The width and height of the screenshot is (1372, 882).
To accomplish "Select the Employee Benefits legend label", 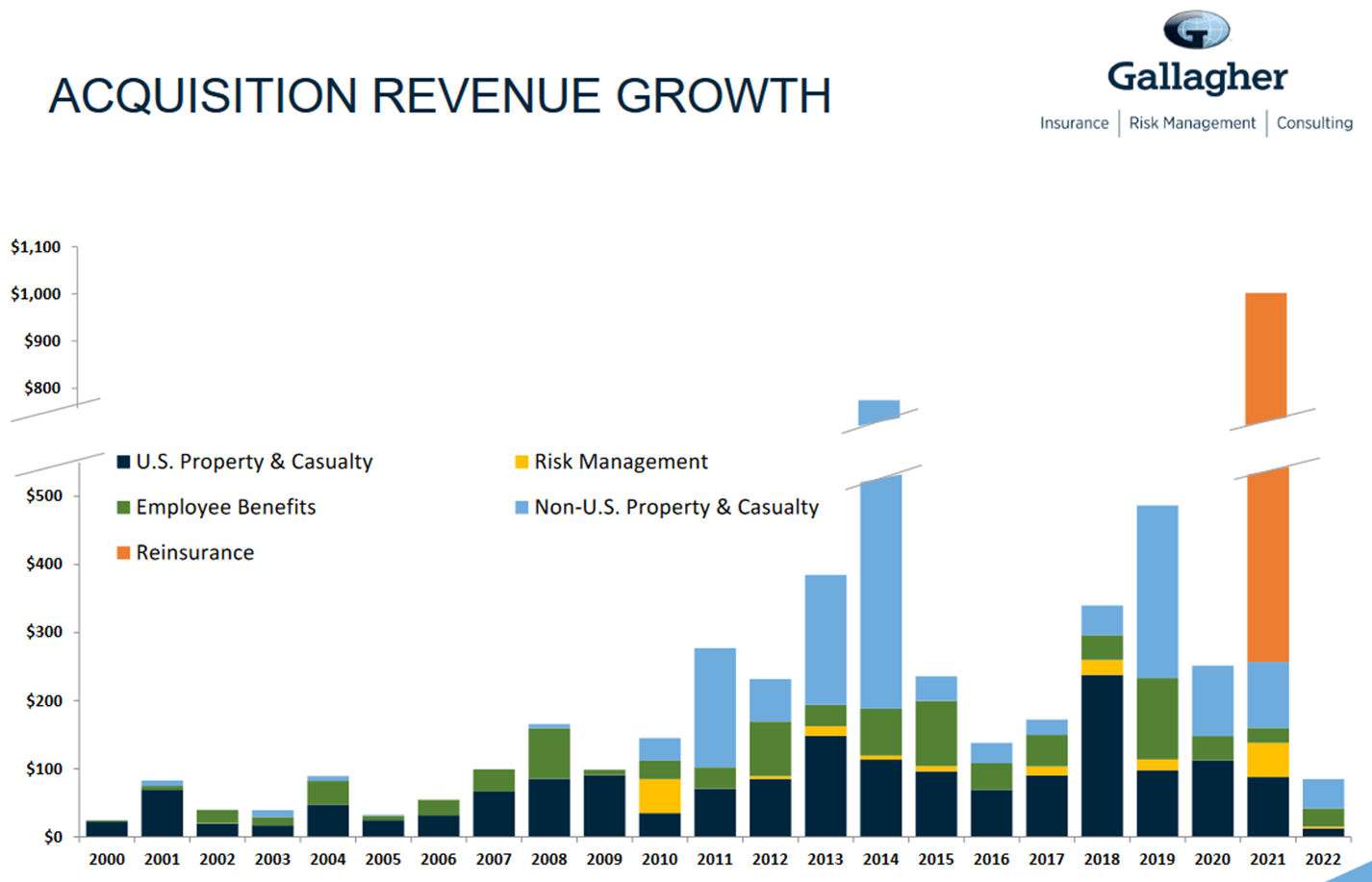I will pos(225,508).
